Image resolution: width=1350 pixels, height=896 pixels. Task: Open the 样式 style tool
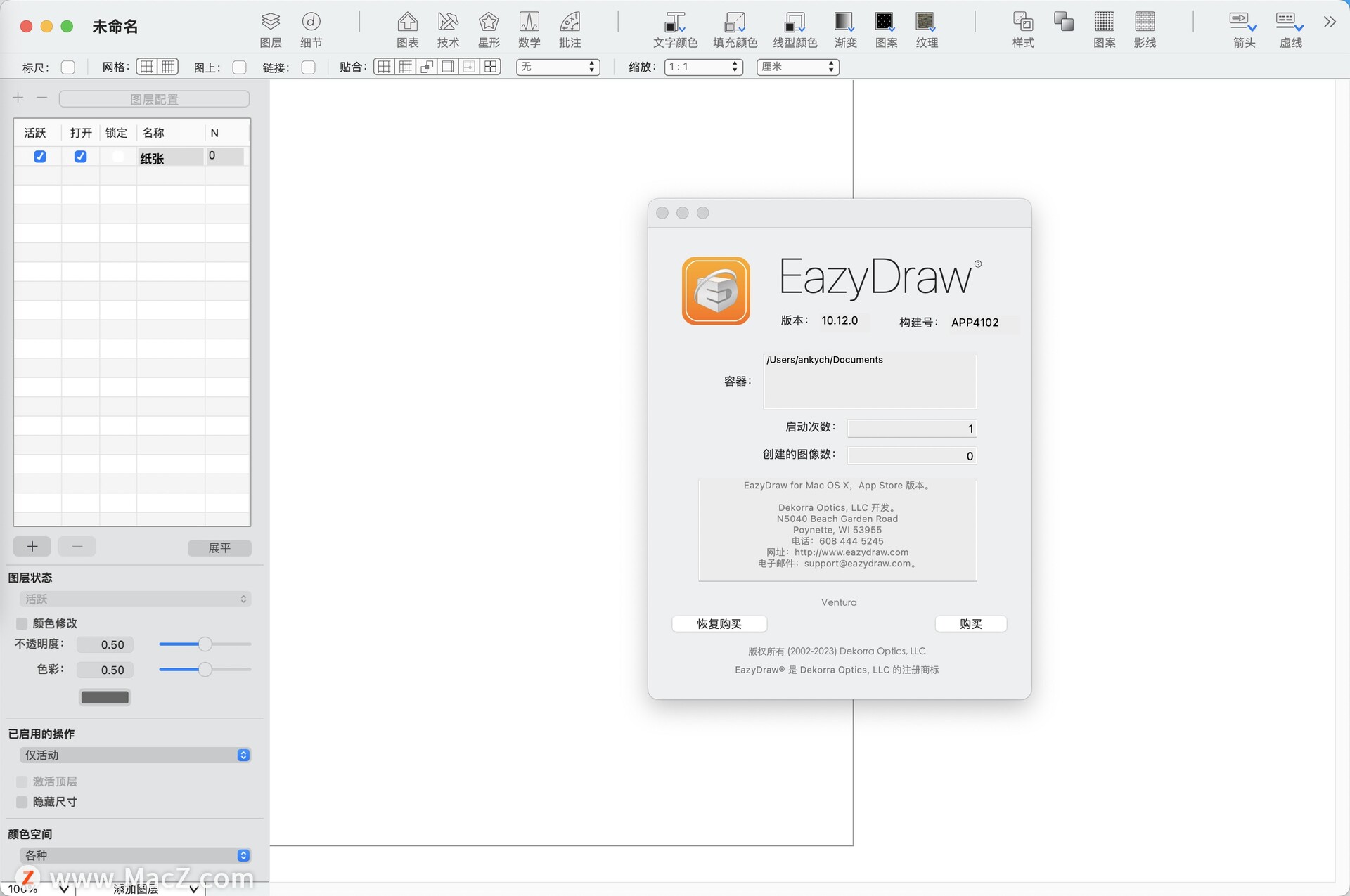coord(1023,30)
